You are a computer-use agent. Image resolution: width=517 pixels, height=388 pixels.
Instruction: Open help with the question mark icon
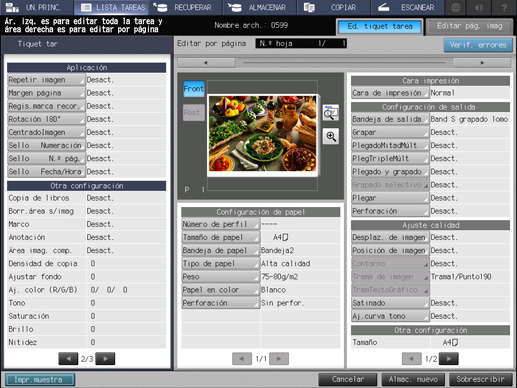coord(504,7)
